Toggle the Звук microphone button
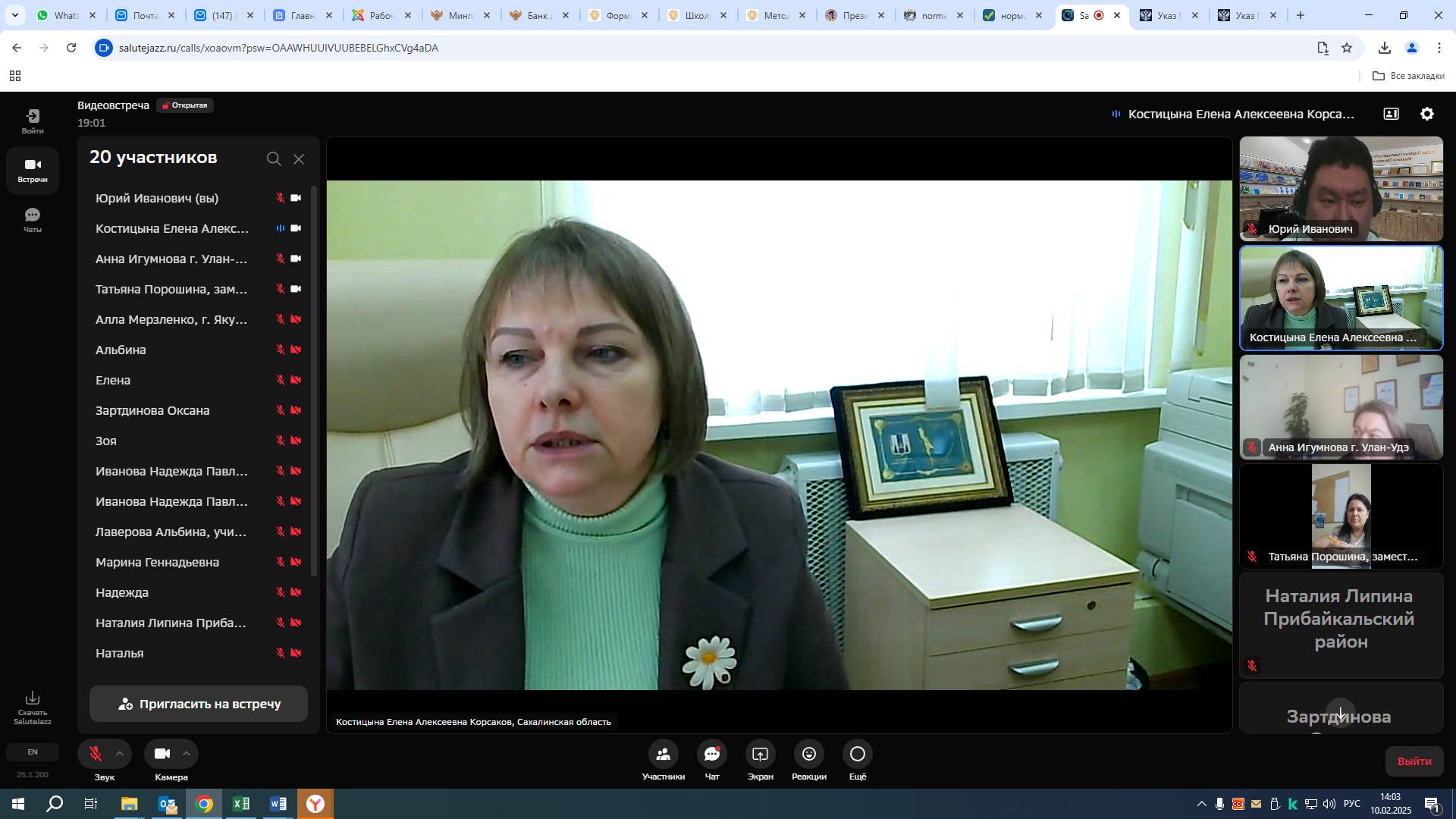Image resolution: width=1456 pixels, height=819 pixels. pyautogui.click(x=96, y=754)
